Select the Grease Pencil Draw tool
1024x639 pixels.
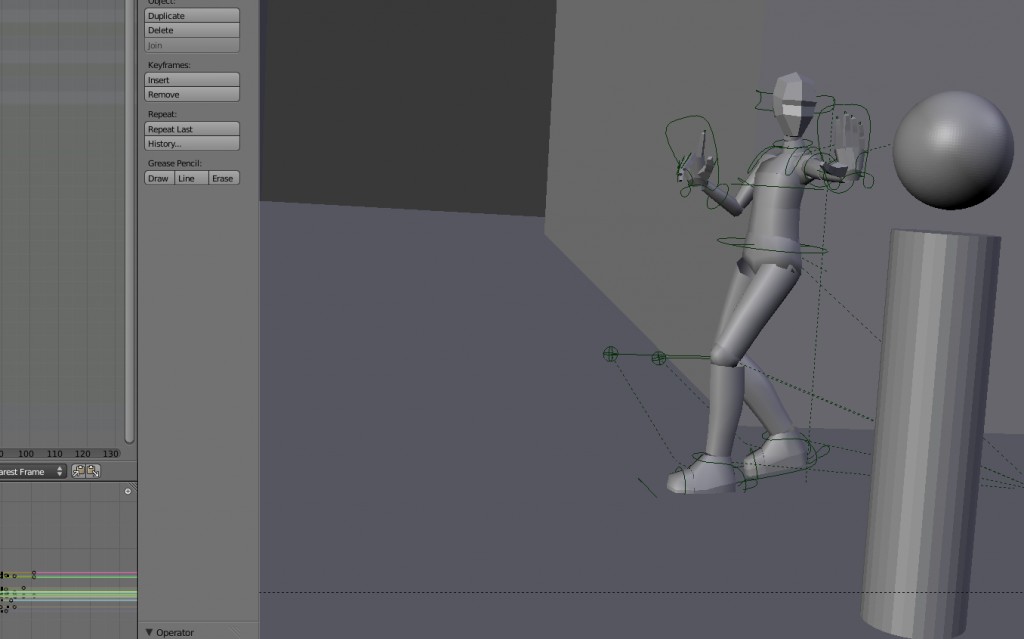click(157, 177)
